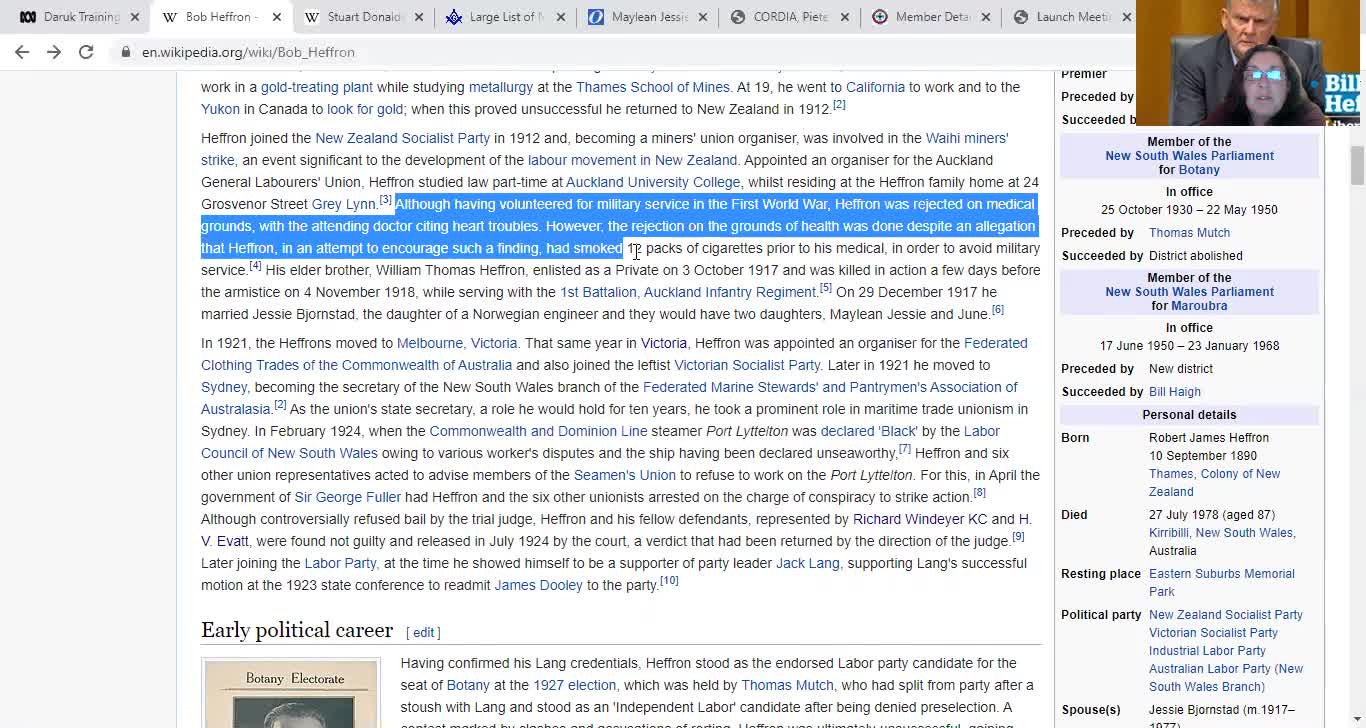Open the Waihi miners' strike link

click(x=967, y=138)
